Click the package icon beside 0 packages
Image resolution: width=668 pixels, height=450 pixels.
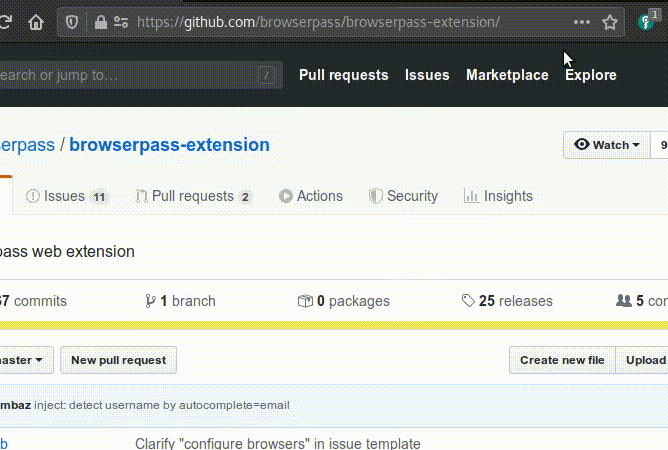(x=305, y=301)
